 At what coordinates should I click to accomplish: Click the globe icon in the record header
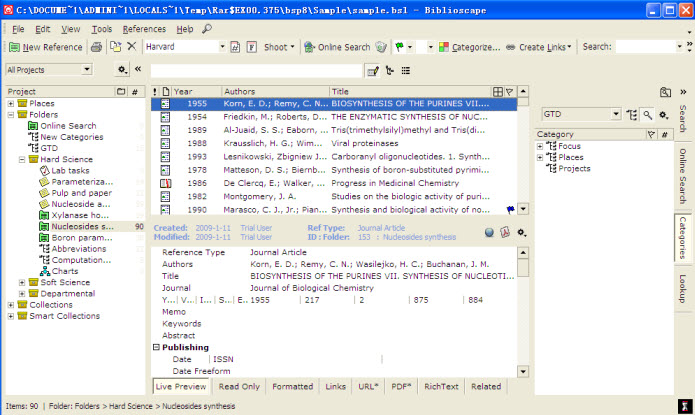[x=490, y=232]
